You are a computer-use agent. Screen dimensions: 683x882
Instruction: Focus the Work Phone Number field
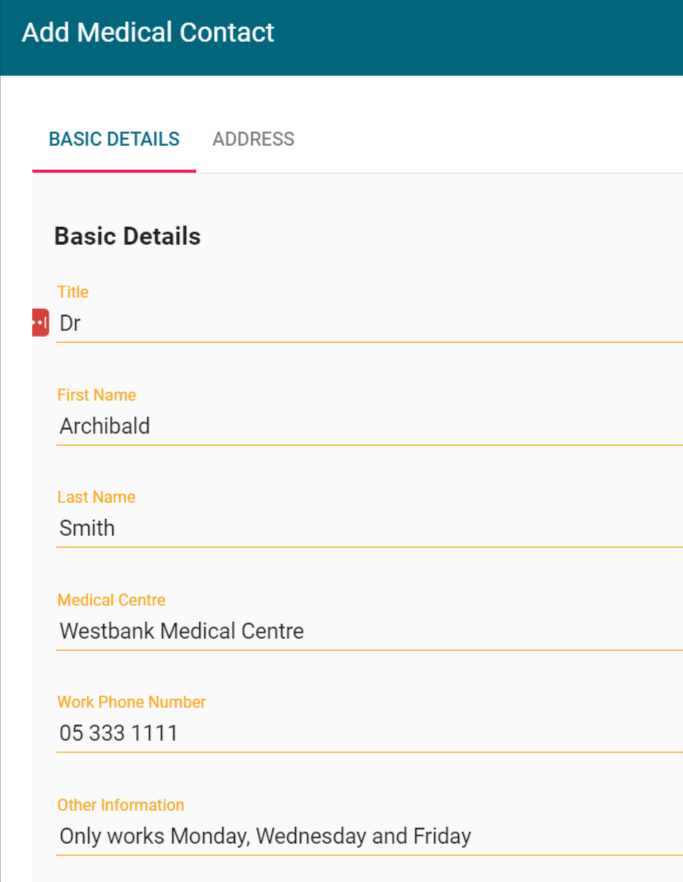pyautogui.click(x=370, y=733)
